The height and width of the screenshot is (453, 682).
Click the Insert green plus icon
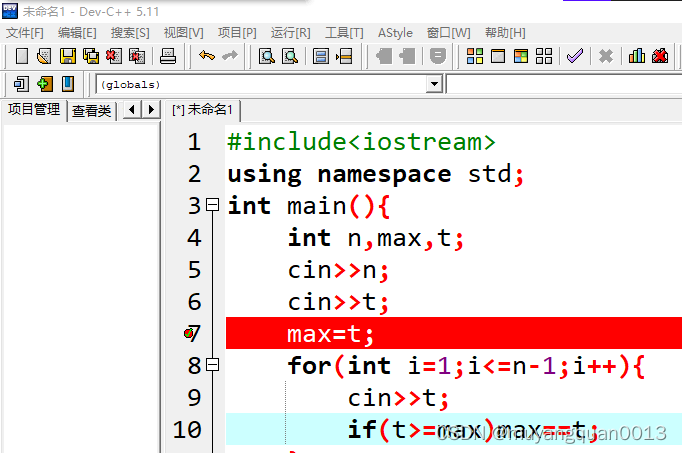[44, 84]
